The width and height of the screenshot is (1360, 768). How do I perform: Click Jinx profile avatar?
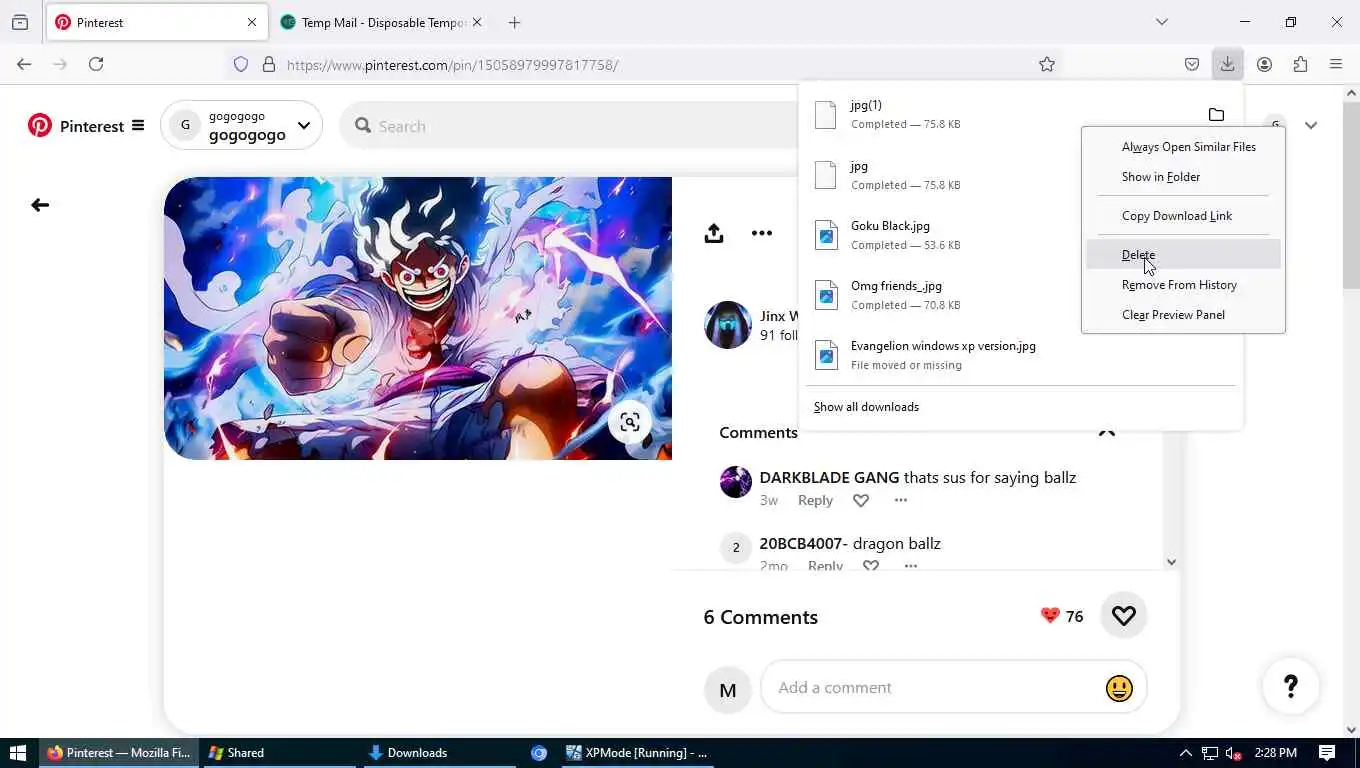728,325
